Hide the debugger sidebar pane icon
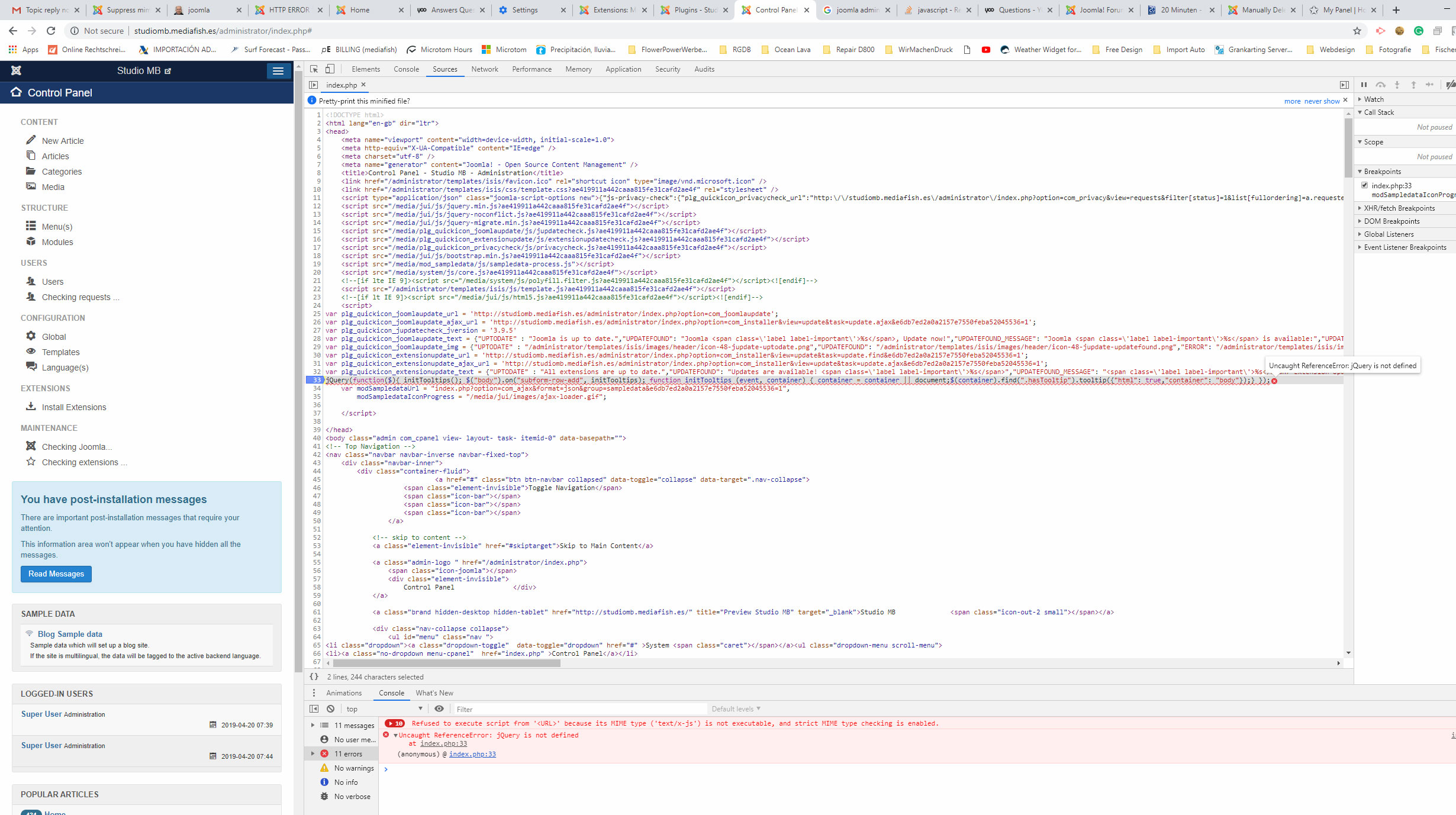Screen dimensions: 1456x815 [1344, 85]
